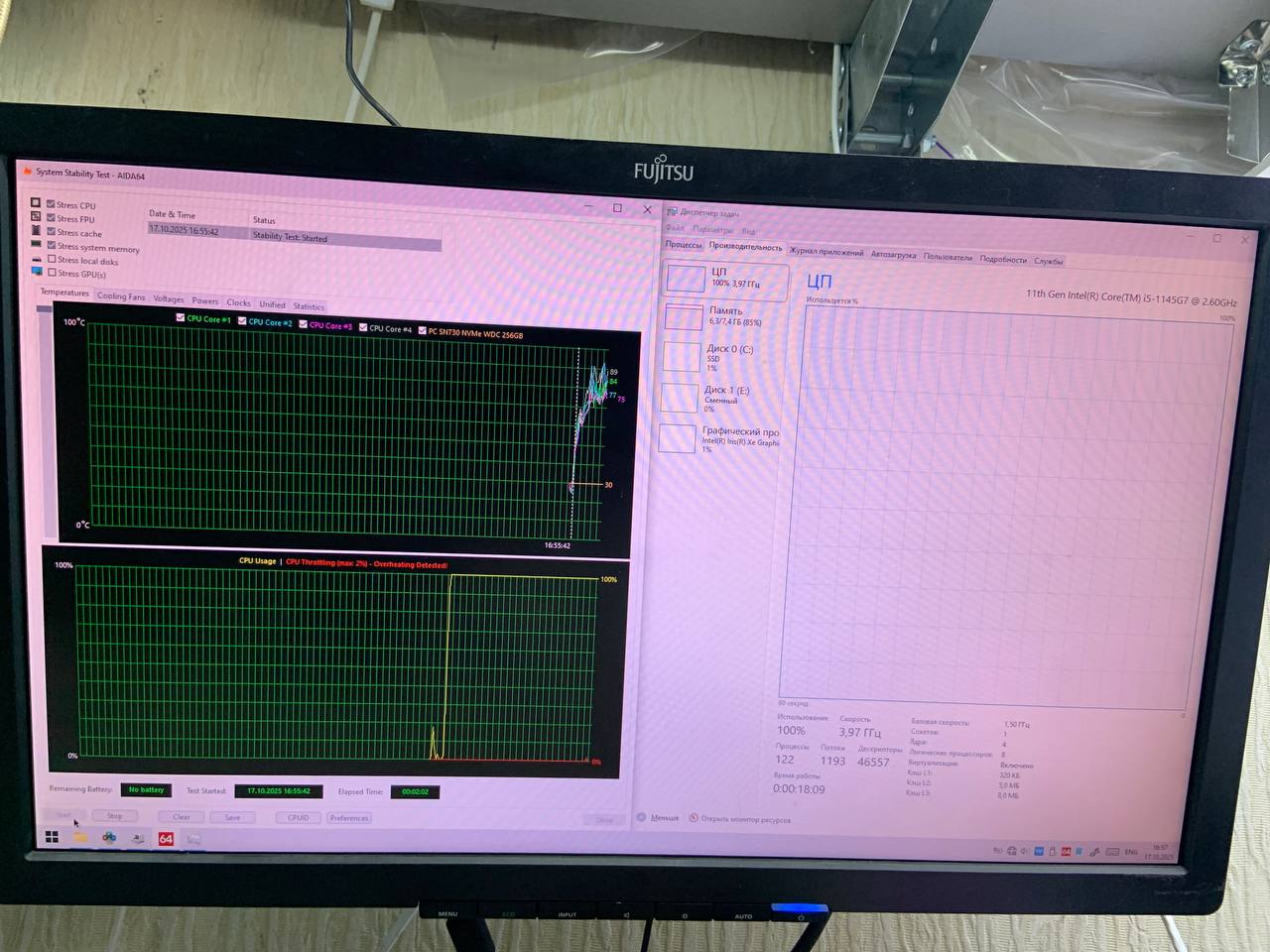Click the Task Manager taskbar icon
This screenshot has height=952, width=1270.
tap(194, 840)
